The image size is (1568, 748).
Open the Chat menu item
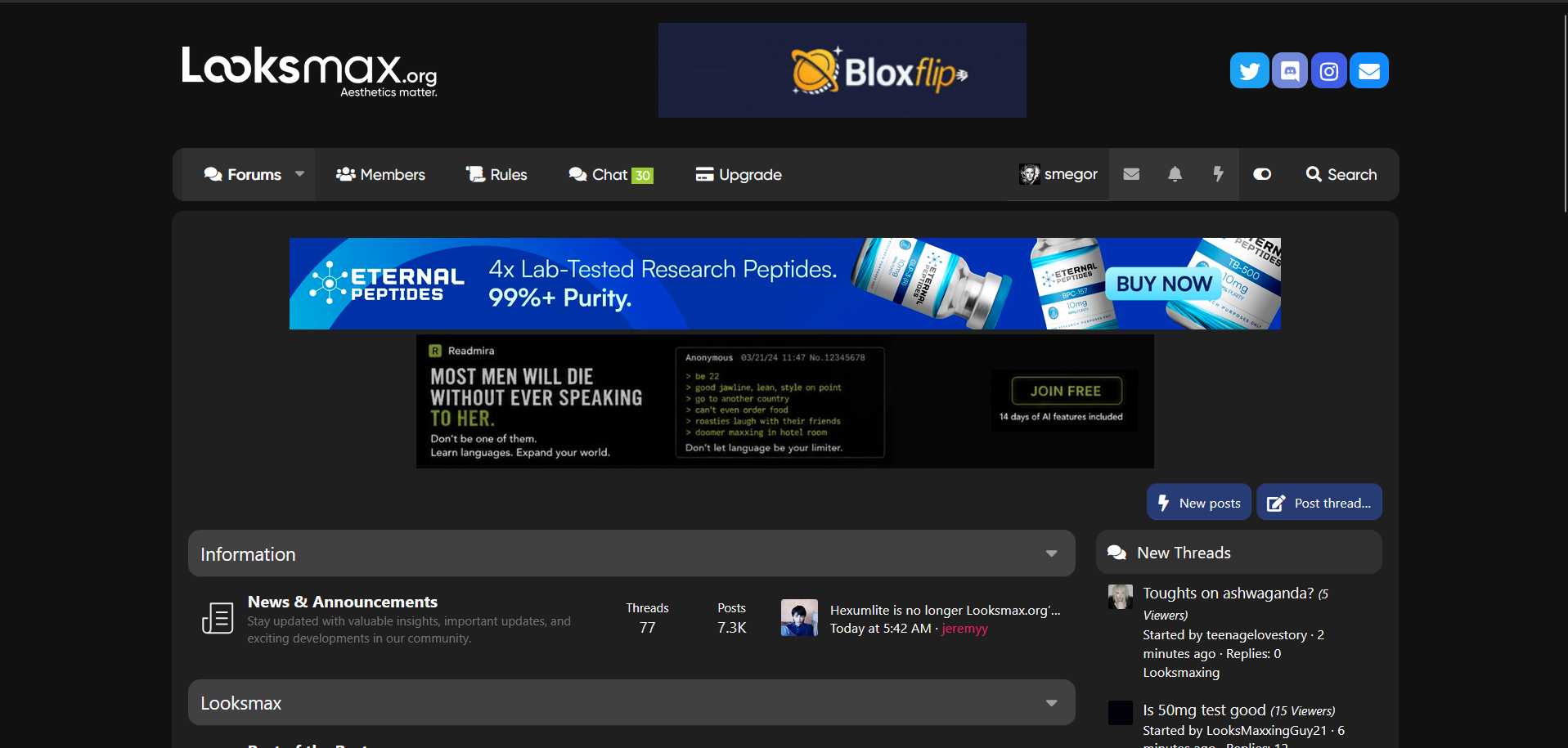[x=610, y=174]
